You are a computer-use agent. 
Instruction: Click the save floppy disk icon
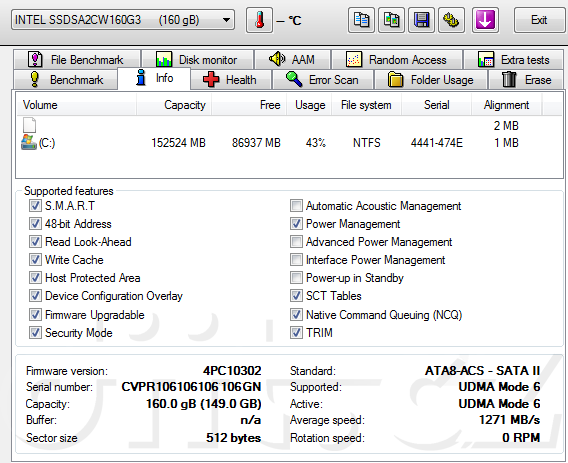tap(421, 20)
